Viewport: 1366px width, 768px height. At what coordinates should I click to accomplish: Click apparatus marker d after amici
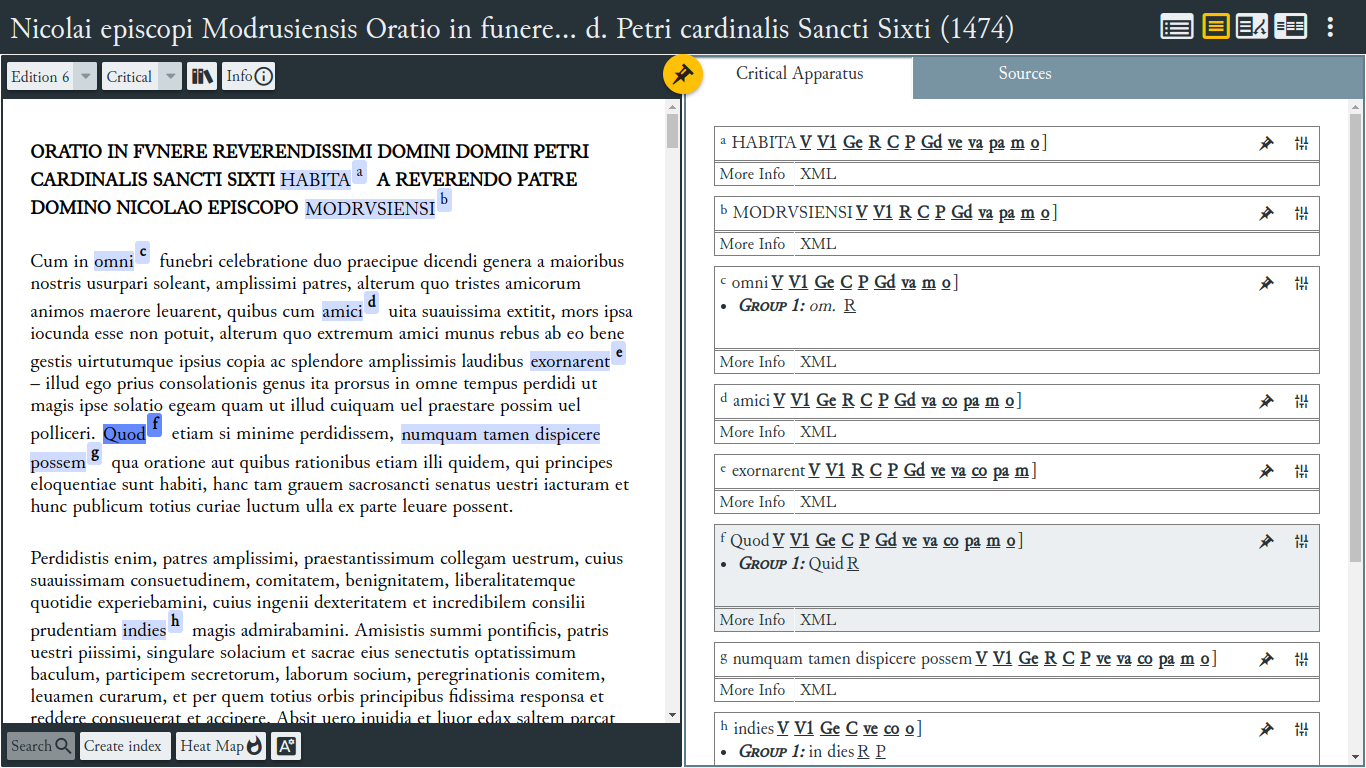pyautogui.click(x=372, y=301)
